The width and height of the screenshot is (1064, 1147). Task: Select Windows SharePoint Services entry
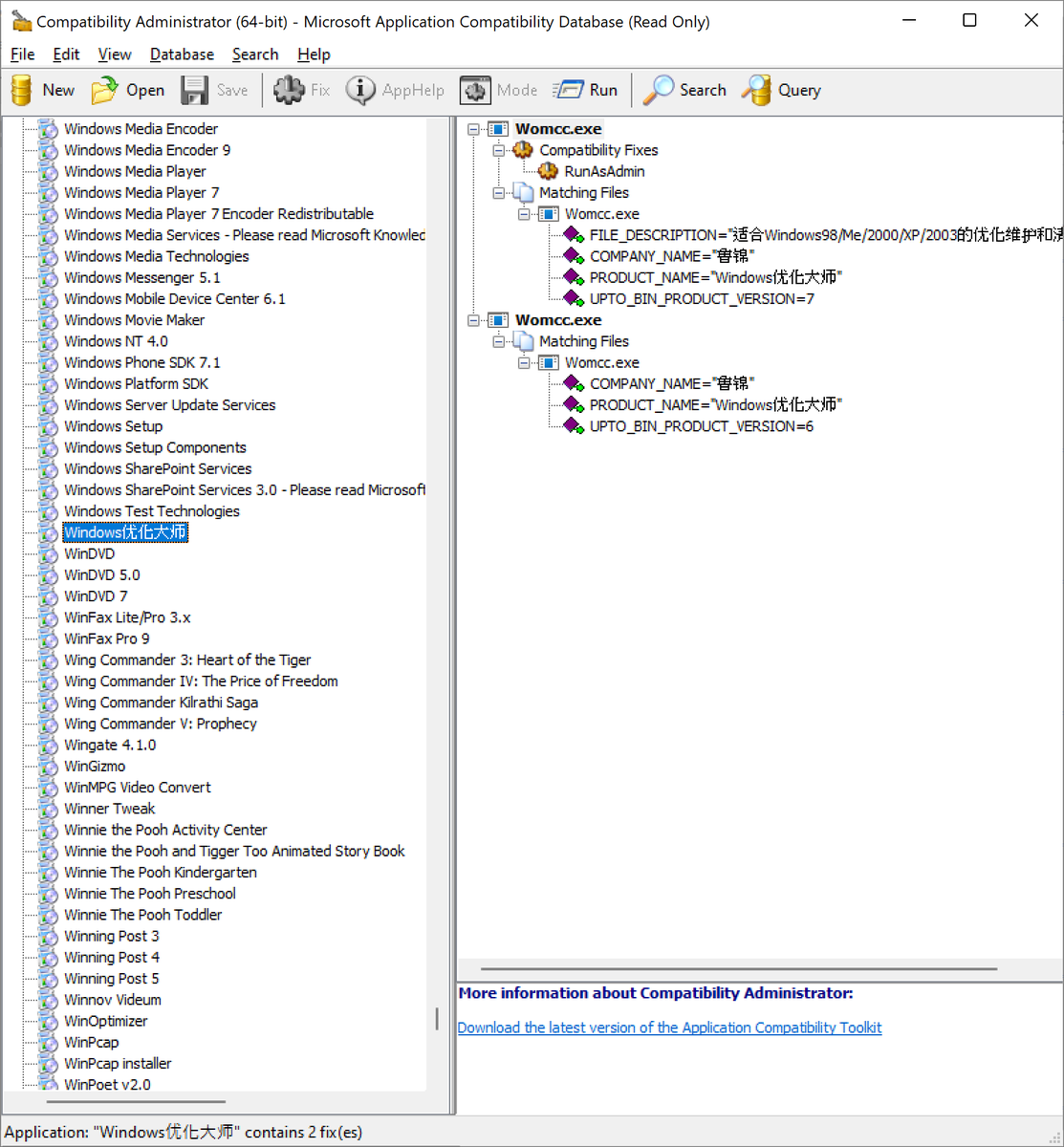[x=158, y=468]
